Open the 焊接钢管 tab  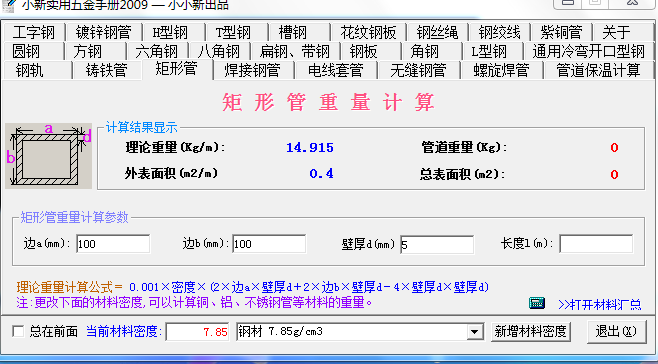[253, 70]
